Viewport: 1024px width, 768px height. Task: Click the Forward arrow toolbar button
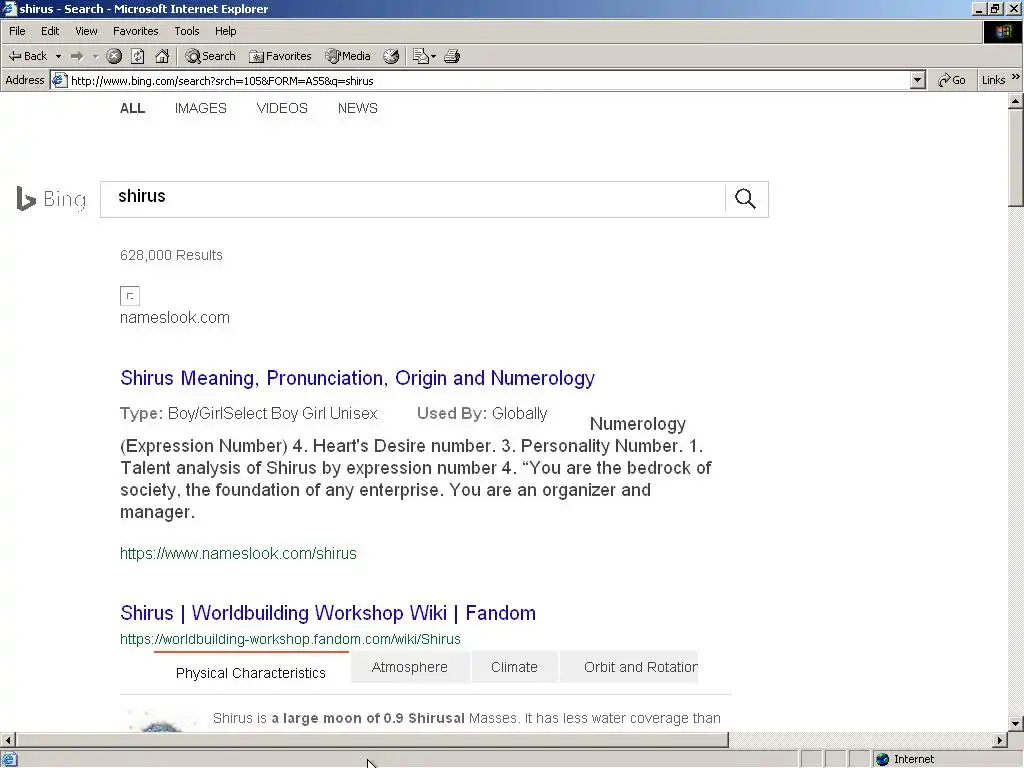pos(77,56)
